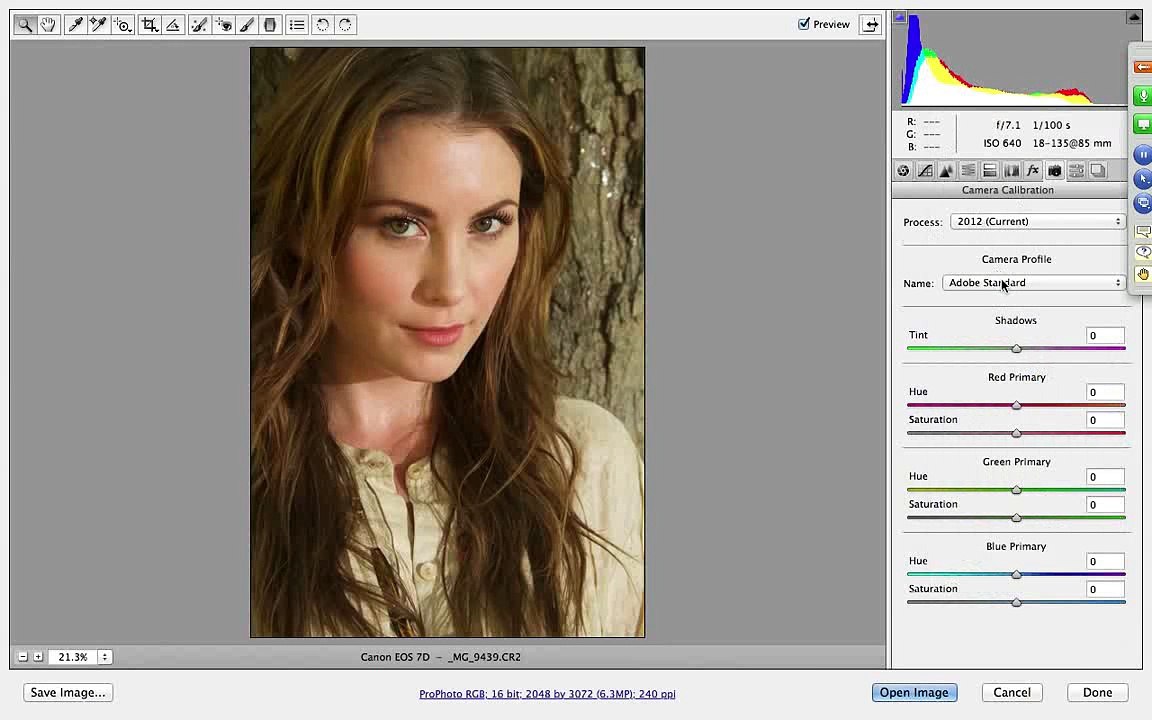Open Camera Raw preferences list icon

tap(297, 25)
